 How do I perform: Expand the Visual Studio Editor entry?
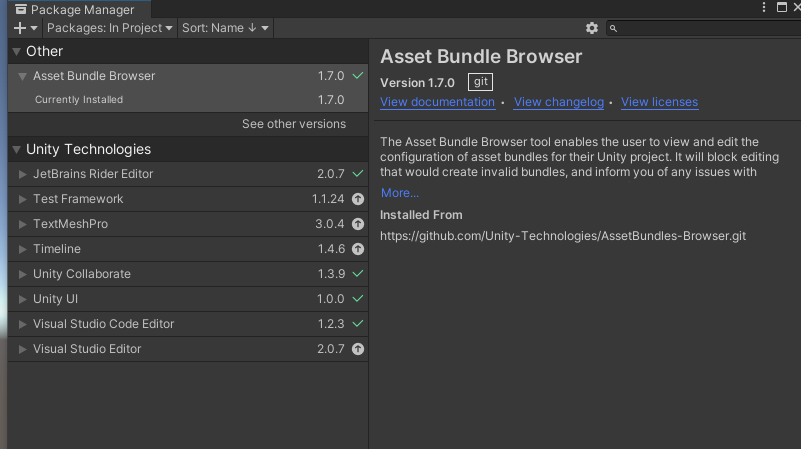point(22,349)
